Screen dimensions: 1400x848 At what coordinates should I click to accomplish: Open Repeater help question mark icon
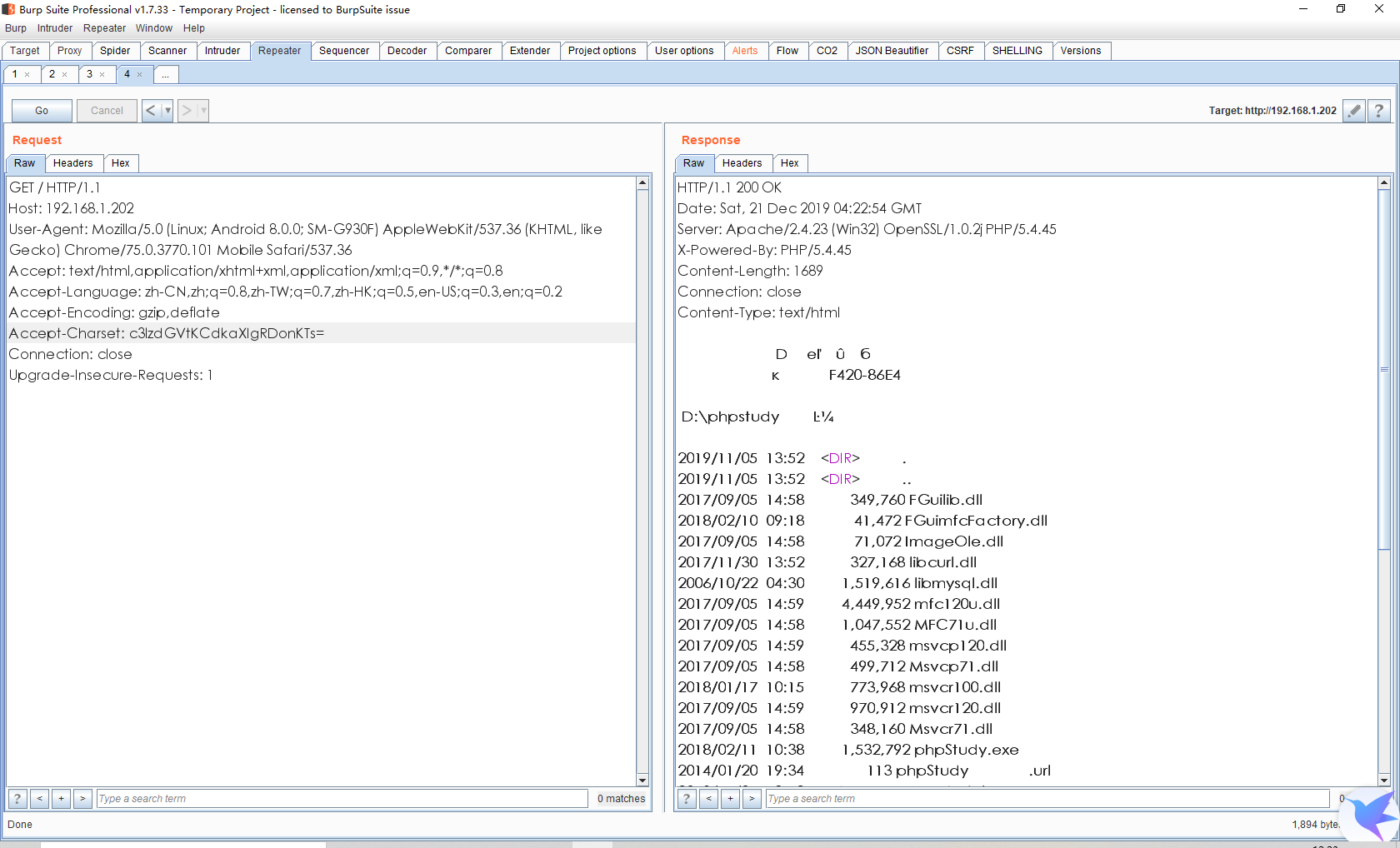tap(1379, 111)
